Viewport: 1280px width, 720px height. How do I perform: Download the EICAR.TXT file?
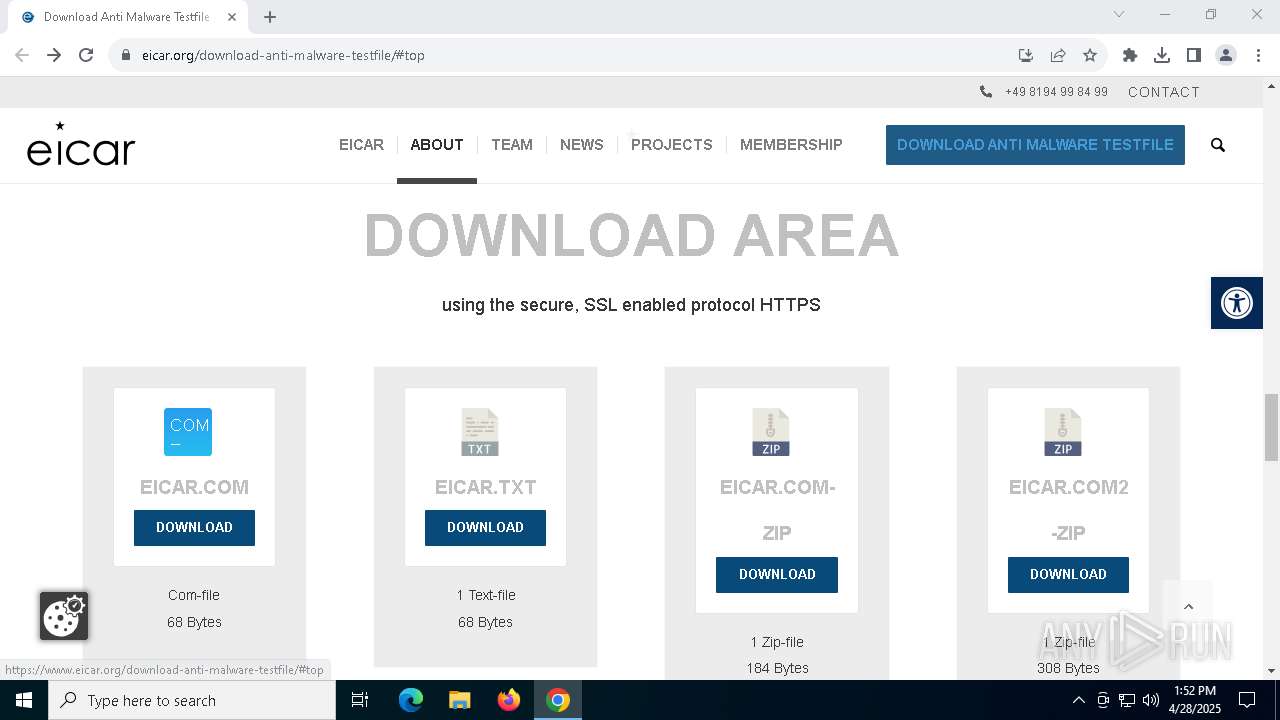[x=485, y=528]
